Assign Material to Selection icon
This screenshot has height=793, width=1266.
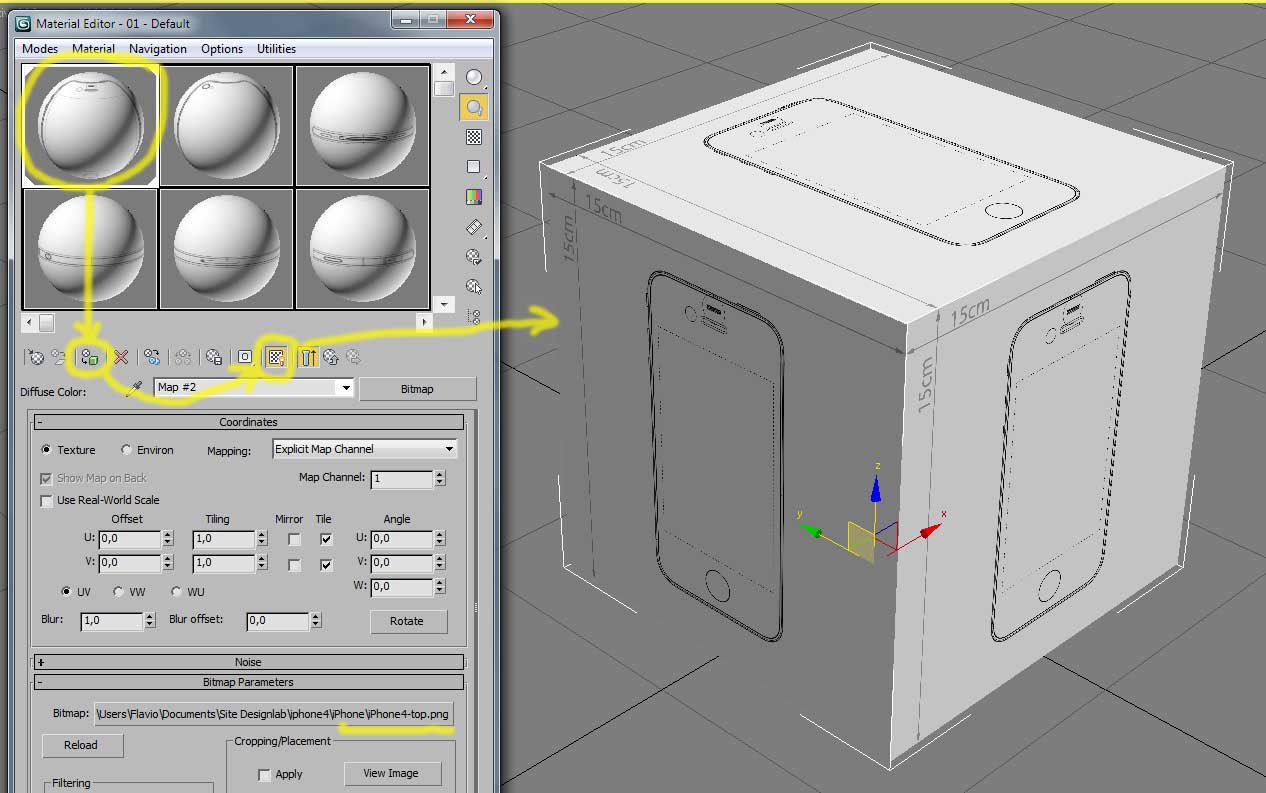[89, 356]
